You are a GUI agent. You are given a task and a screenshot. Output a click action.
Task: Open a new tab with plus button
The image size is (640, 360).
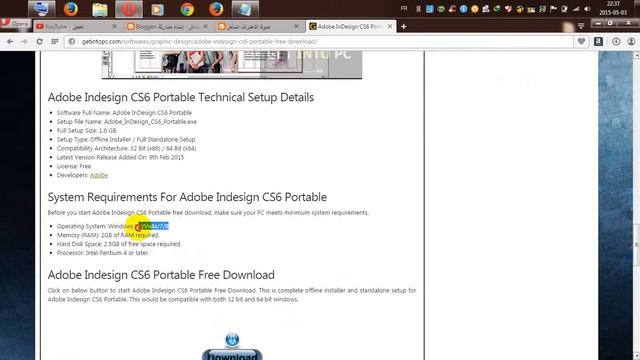tap(404, 27)
